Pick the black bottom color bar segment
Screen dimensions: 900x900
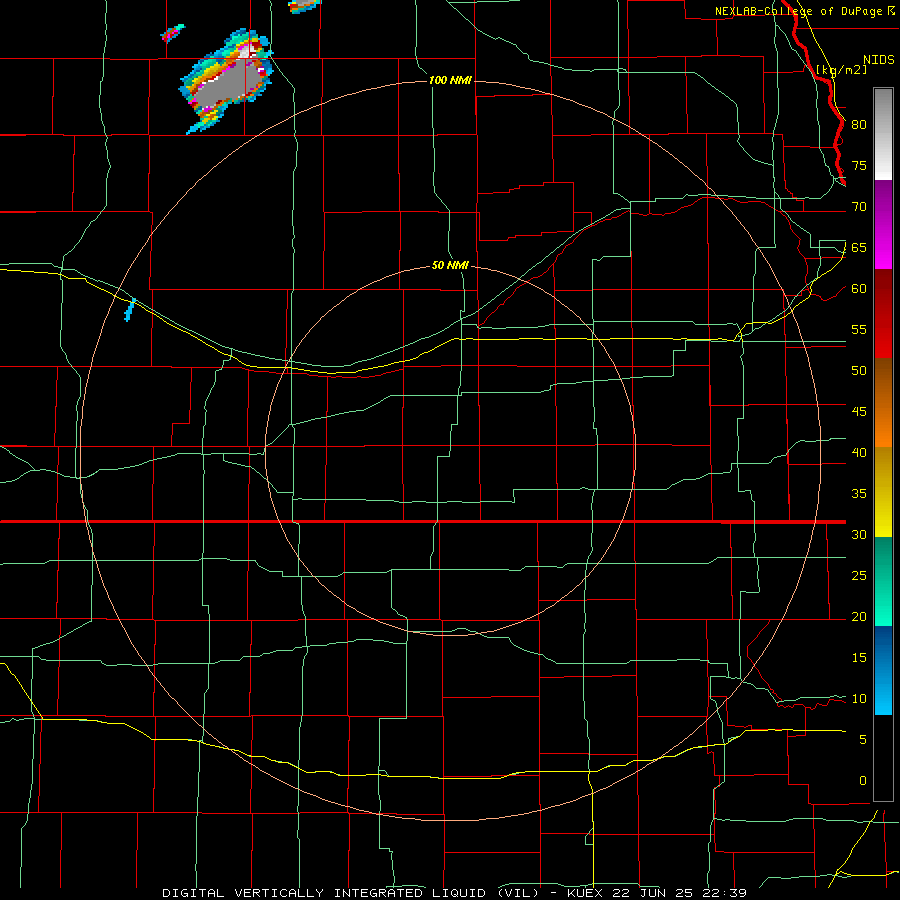coord(883,758)
